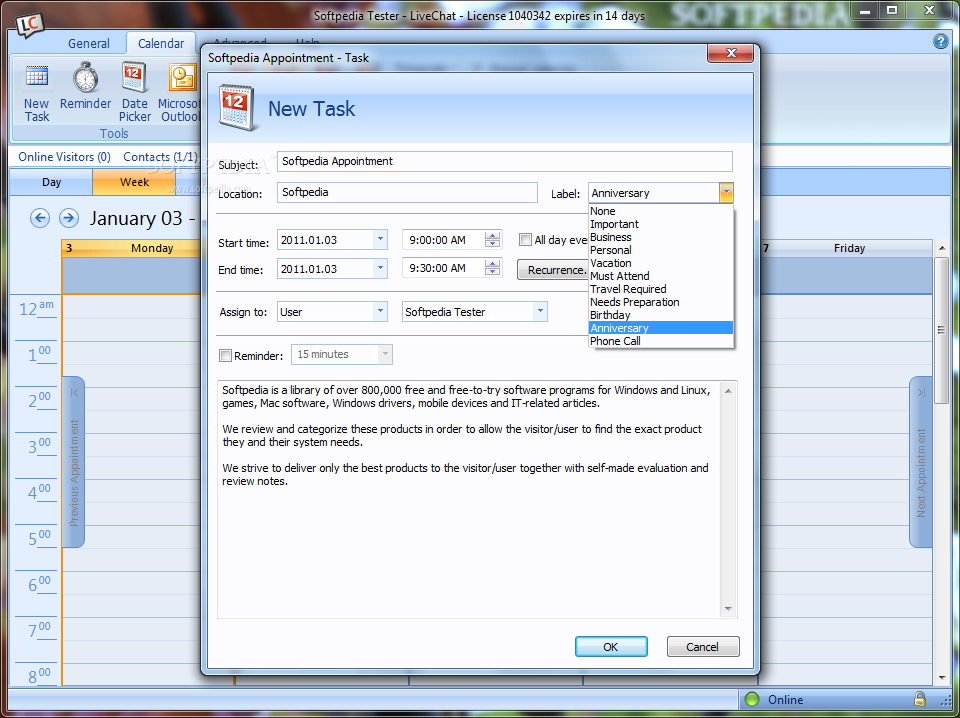Click OK to save the task
The width and height of the screenshot is (960, 718).
tap(611, 646)
